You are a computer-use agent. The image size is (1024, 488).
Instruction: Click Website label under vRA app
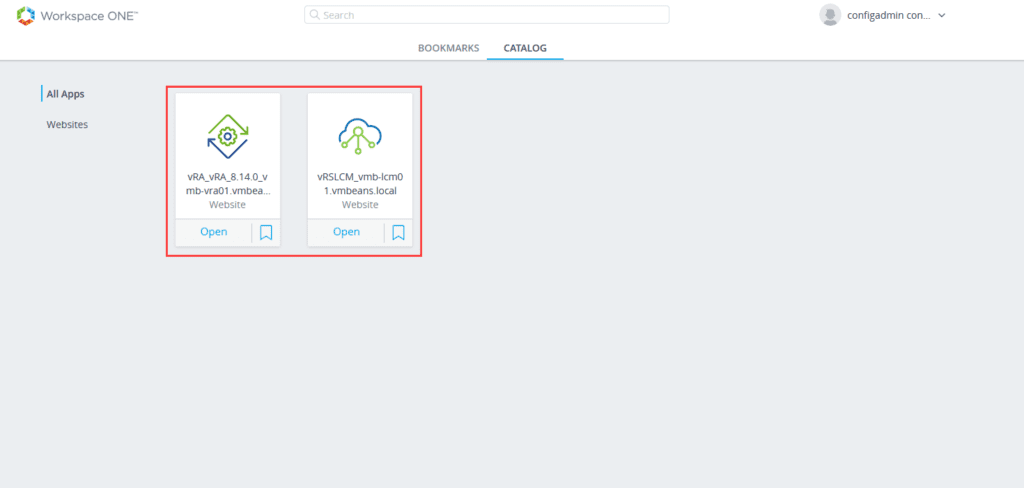[x=227, y=204]
